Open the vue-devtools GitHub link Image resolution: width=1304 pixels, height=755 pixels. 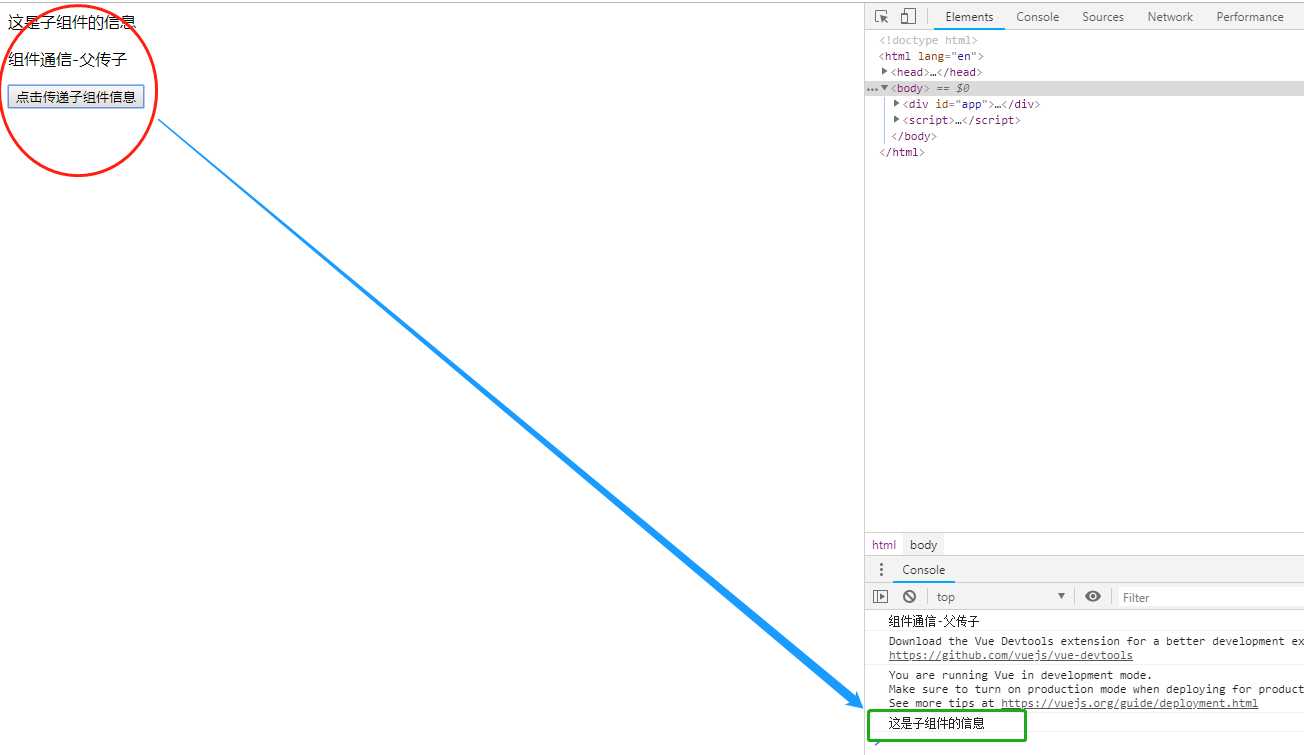pos(1011,656)
